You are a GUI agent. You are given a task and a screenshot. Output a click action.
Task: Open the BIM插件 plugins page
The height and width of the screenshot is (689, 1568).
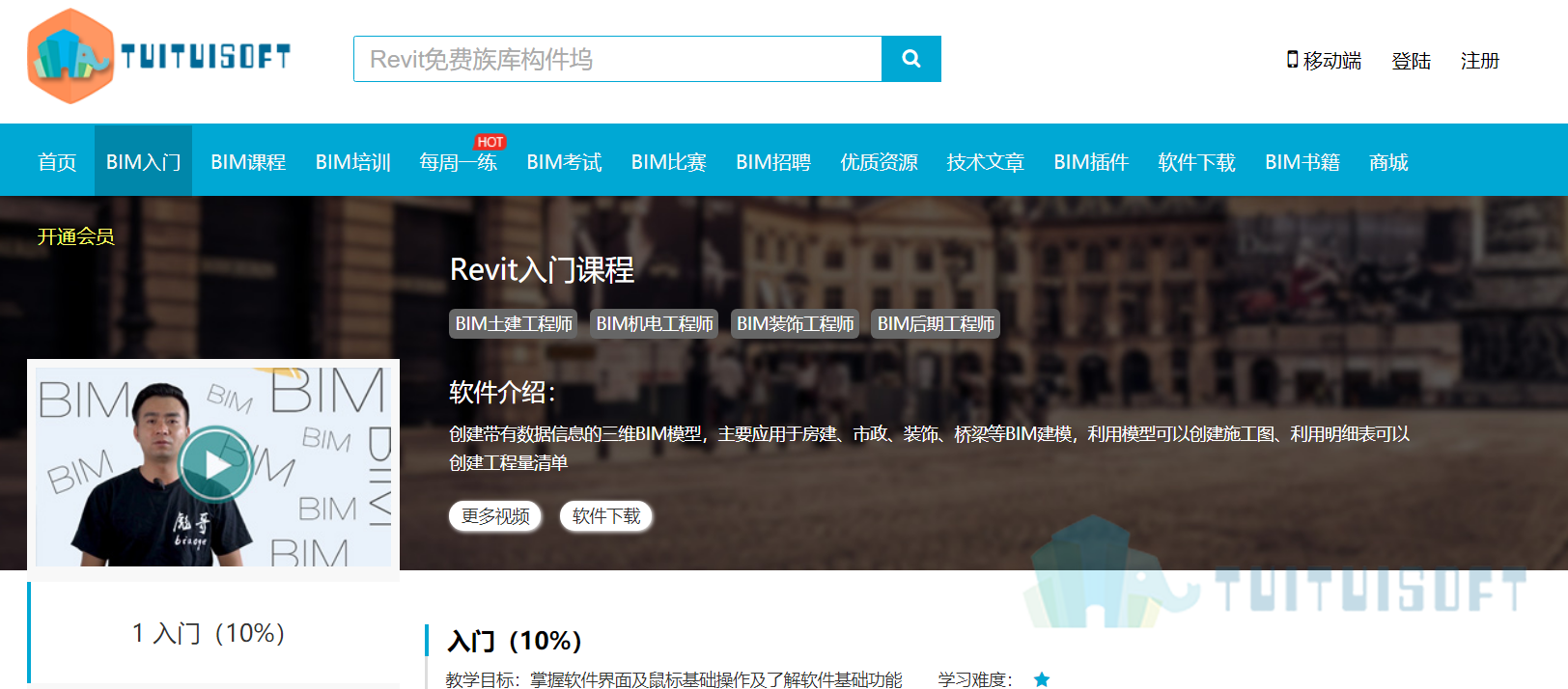(1091, 162)
